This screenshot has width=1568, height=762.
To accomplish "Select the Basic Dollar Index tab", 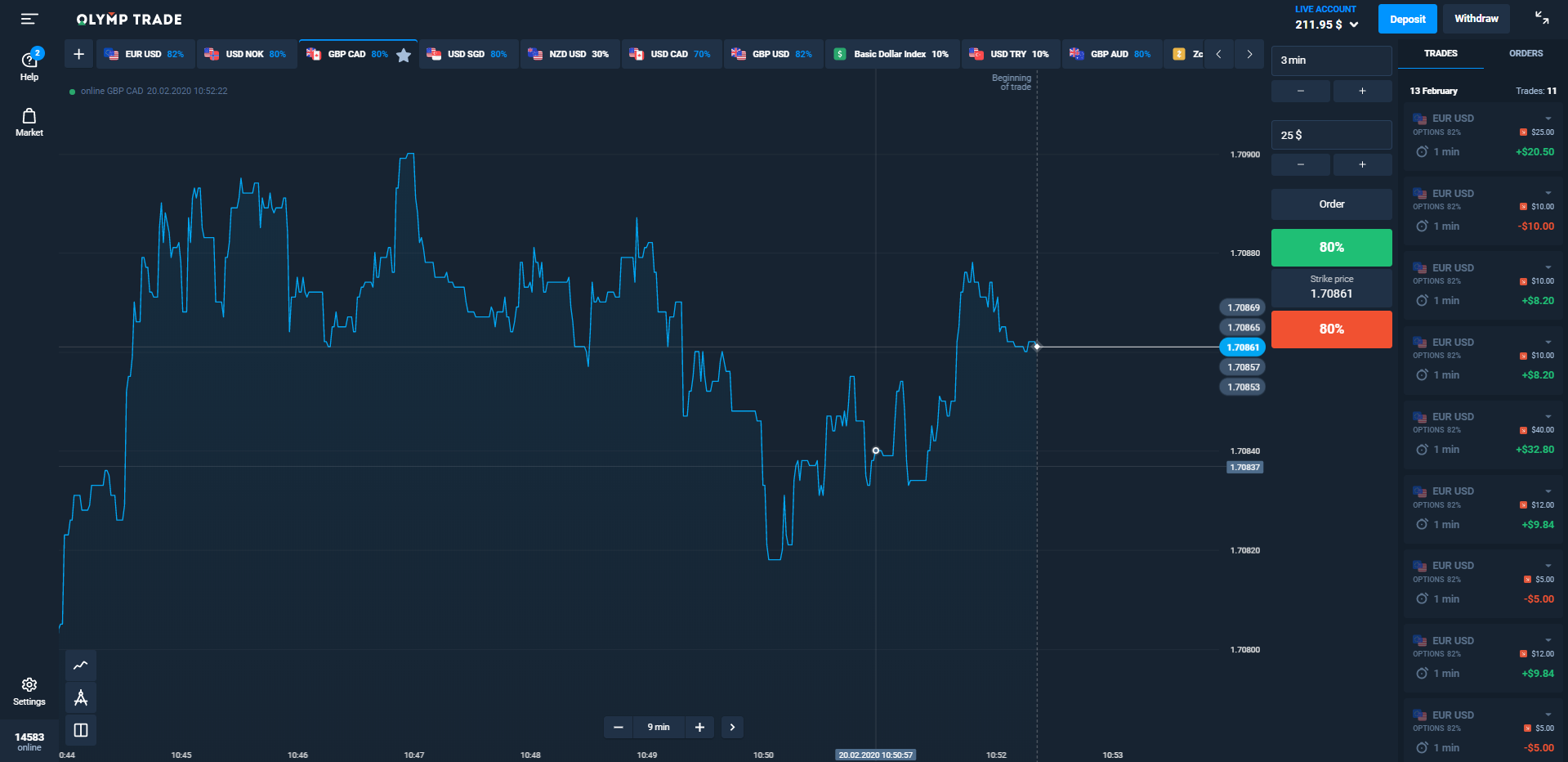I will [x=892, y=54].
